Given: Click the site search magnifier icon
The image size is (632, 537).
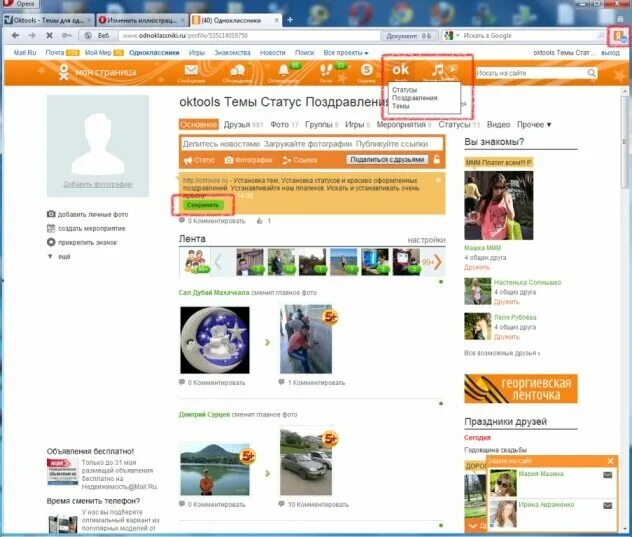Looking at the screenshot, I should [591, 73].
